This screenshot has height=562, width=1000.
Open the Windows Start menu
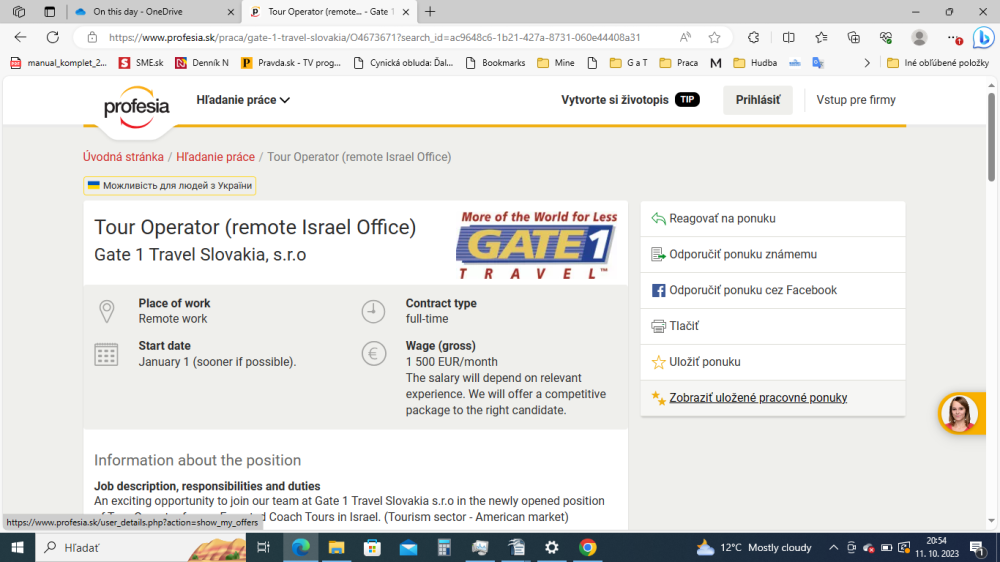click(x=17, y=547)
